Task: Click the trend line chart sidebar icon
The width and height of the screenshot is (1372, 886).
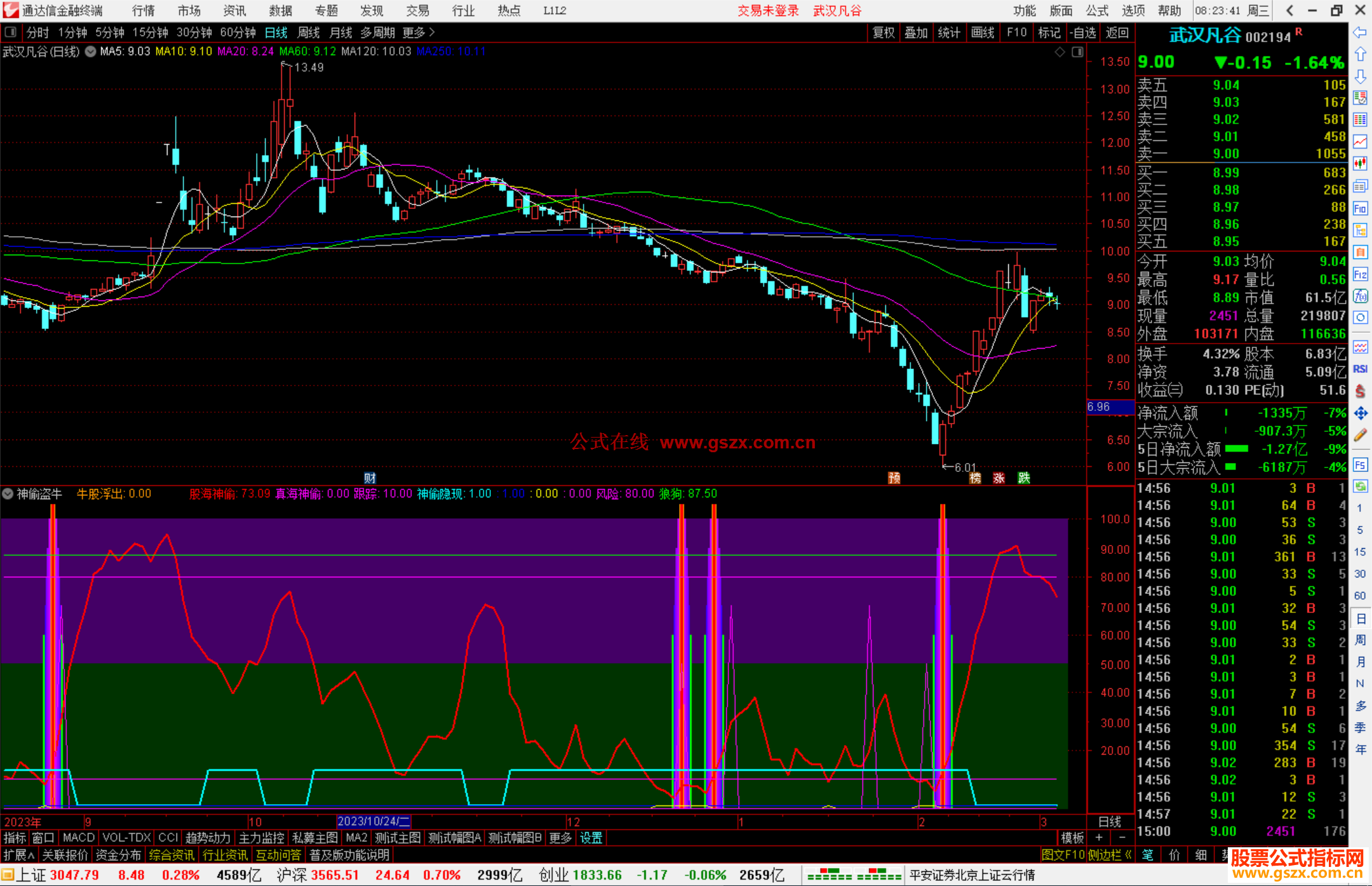Action: (x=1360, y=142)
